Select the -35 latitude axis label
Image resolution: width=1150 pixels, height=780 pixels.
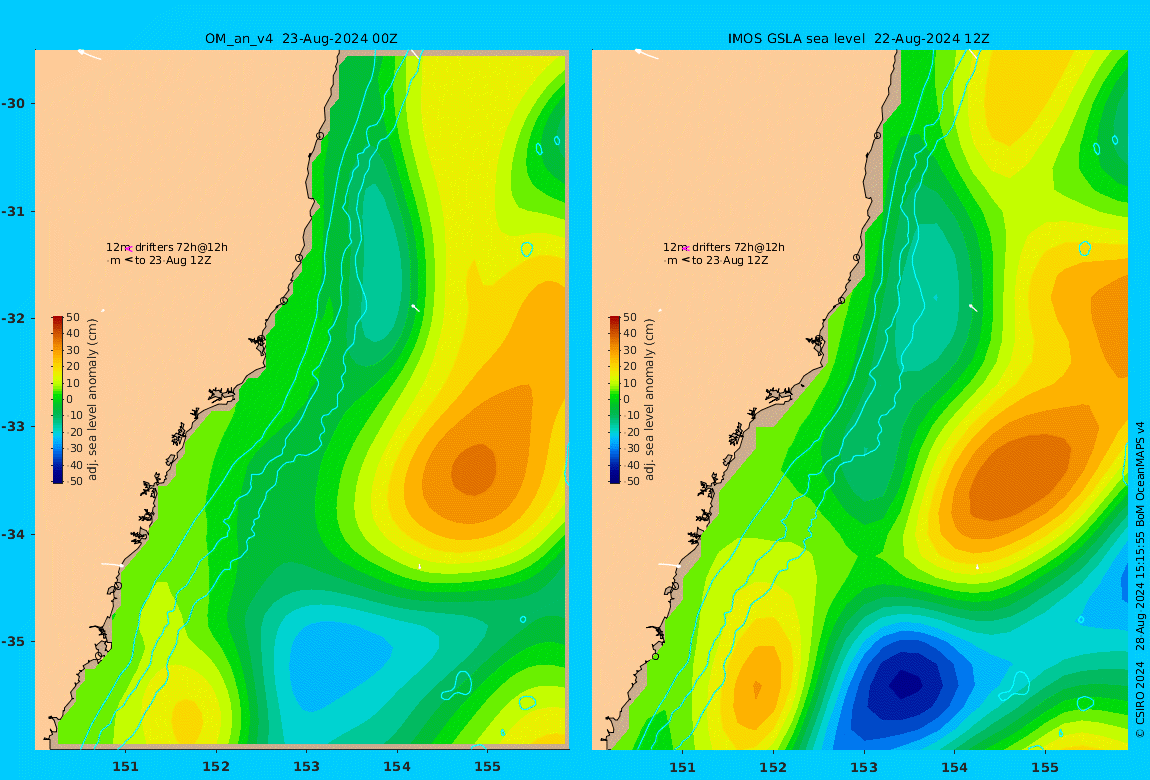point(13,641)
